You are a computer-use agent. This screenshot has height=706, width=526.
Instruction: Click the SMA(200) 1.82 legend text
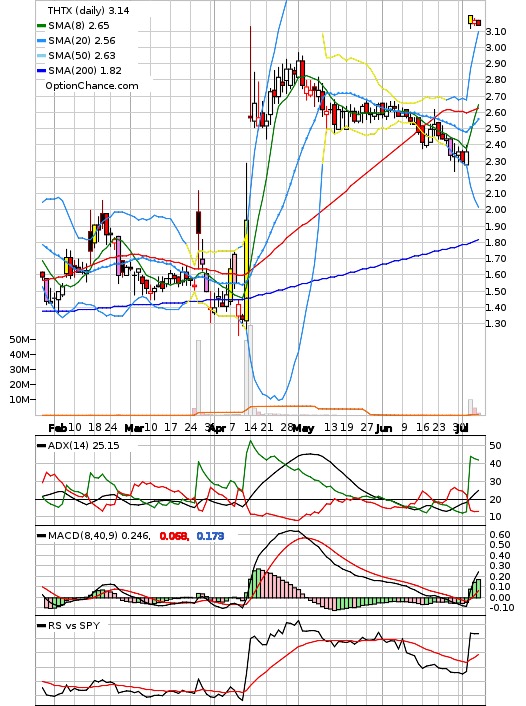85,71
